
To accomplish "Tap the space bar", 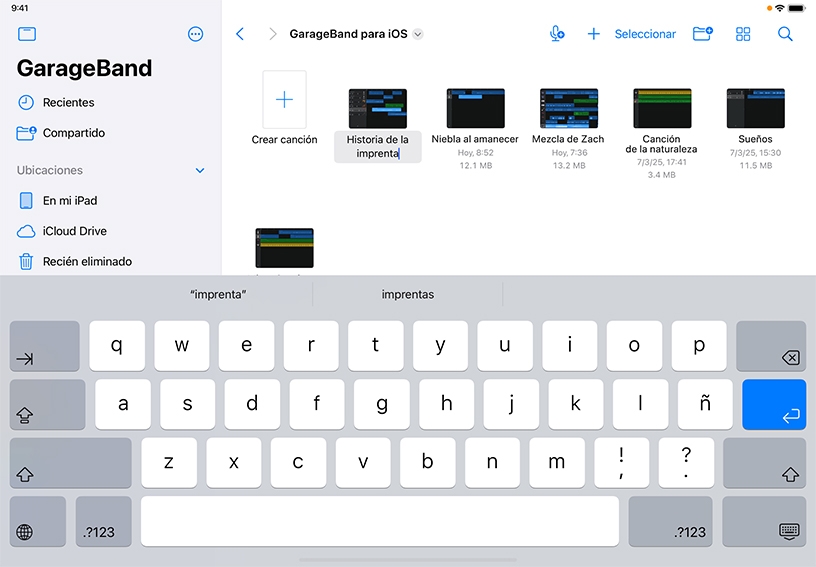I will (380, 521).
